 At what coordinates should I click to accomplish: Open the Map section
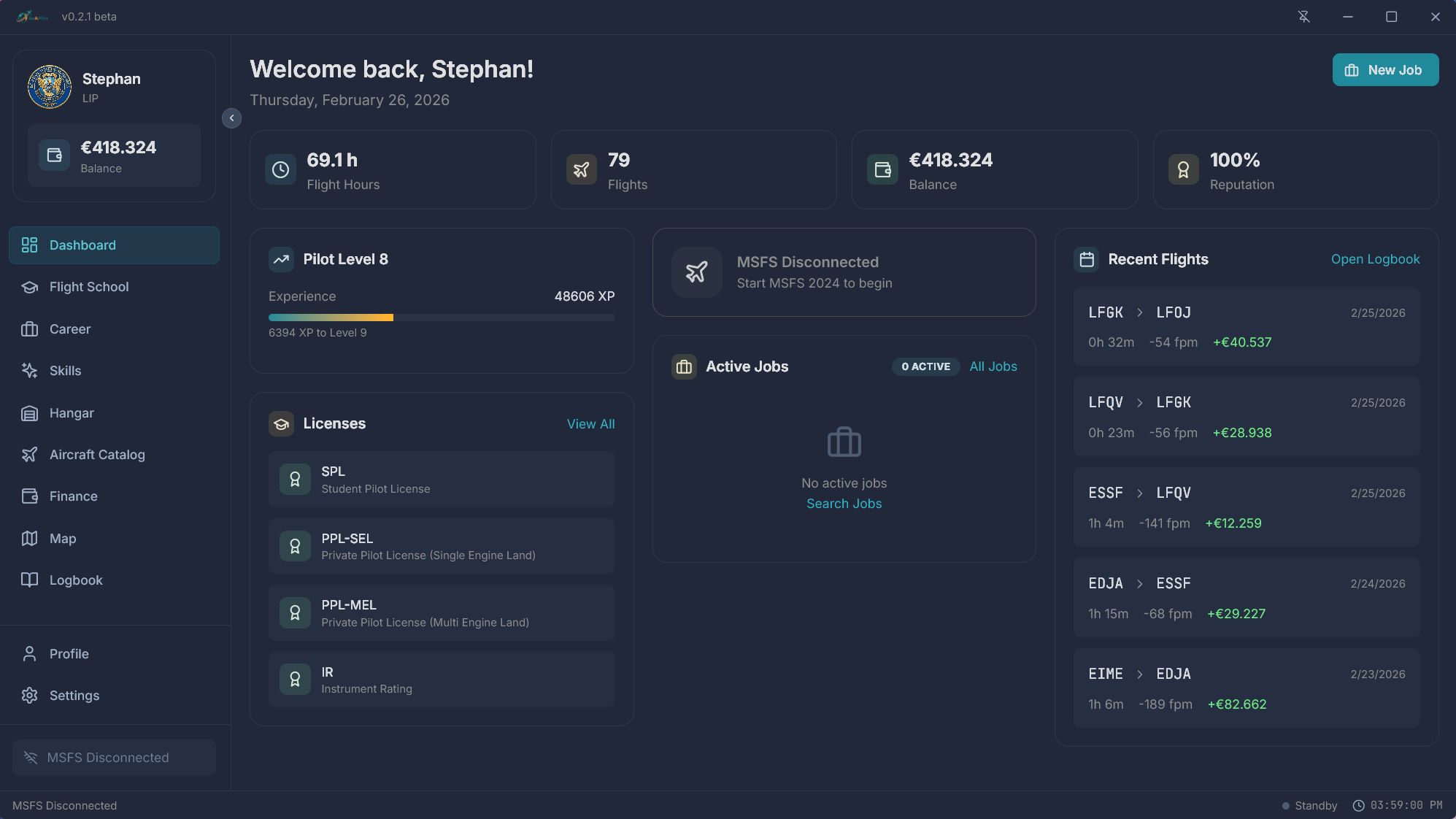(62, 539)
